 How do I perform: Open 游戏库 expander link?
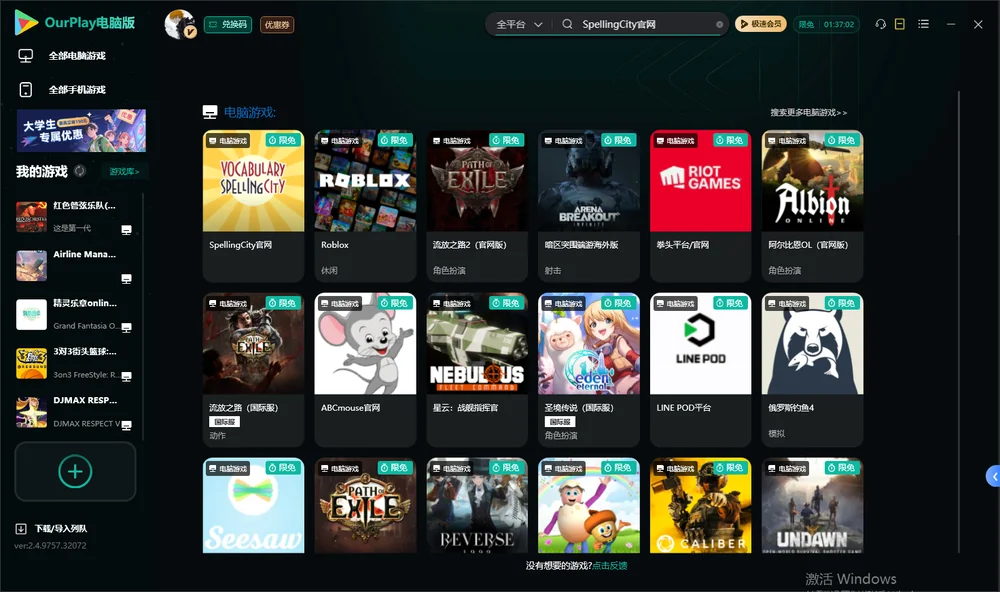click(x=124, y=171)
